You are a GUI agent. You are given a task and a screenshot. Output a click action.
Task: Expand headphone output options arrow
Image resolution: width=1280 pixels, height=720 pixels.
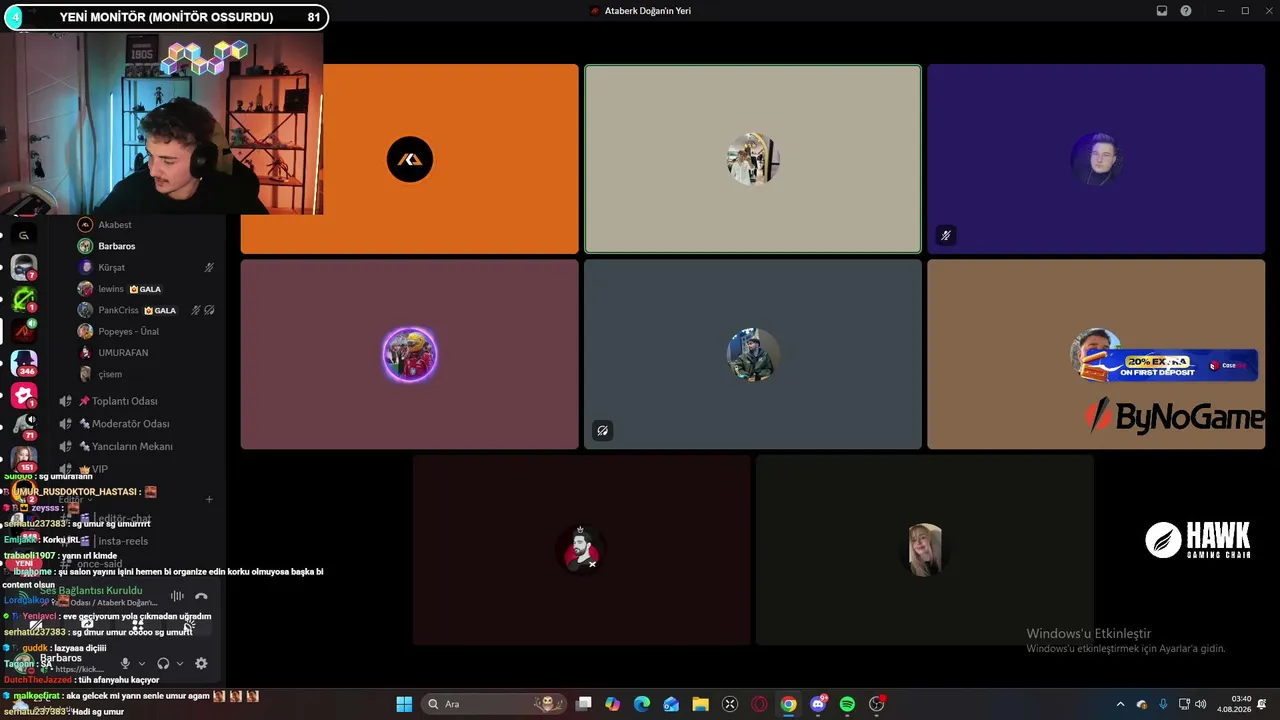click(180, 663)
